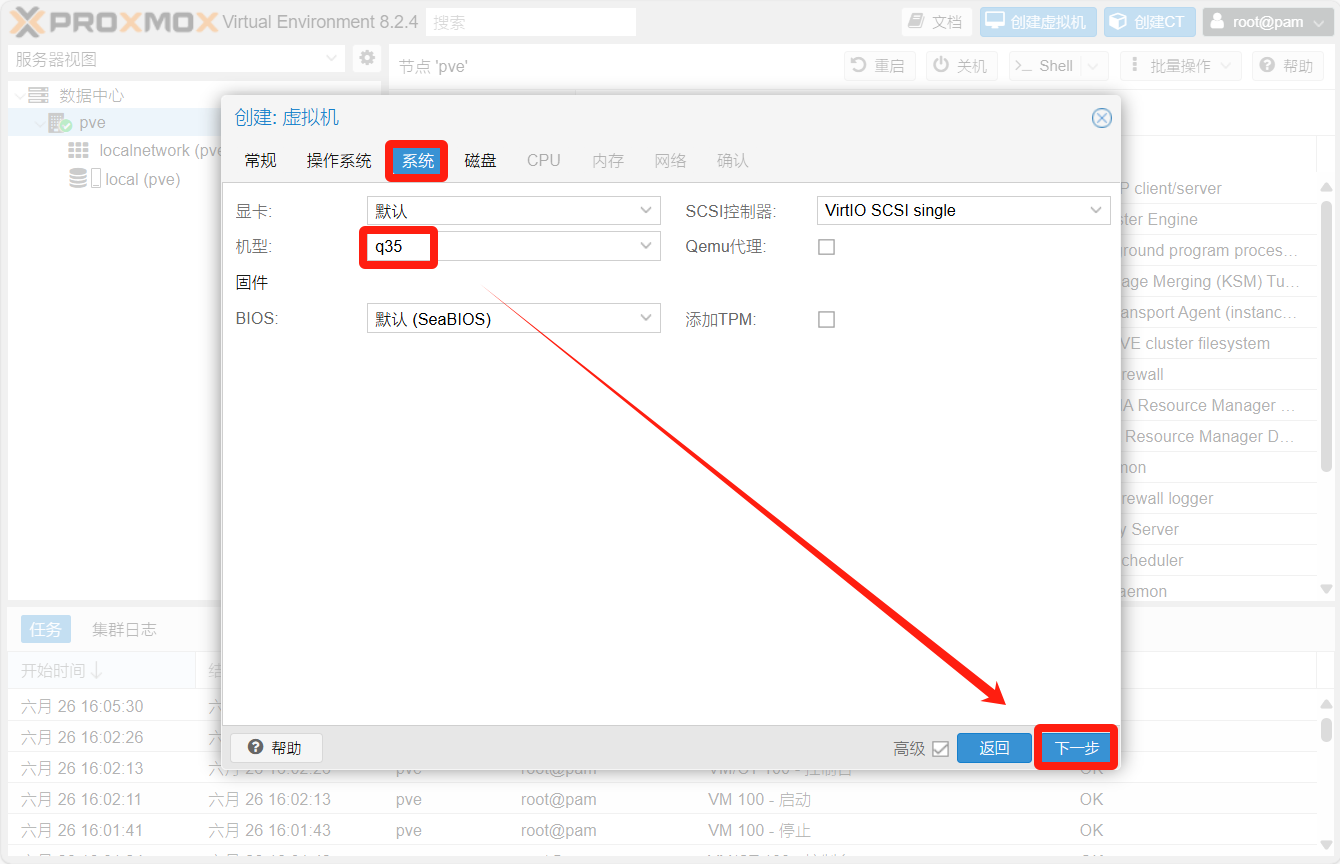This screenshot has height=864, width=1340.
Task: Click the 帮助 question-mark button in dialog
Action: [x=276, y=748]
